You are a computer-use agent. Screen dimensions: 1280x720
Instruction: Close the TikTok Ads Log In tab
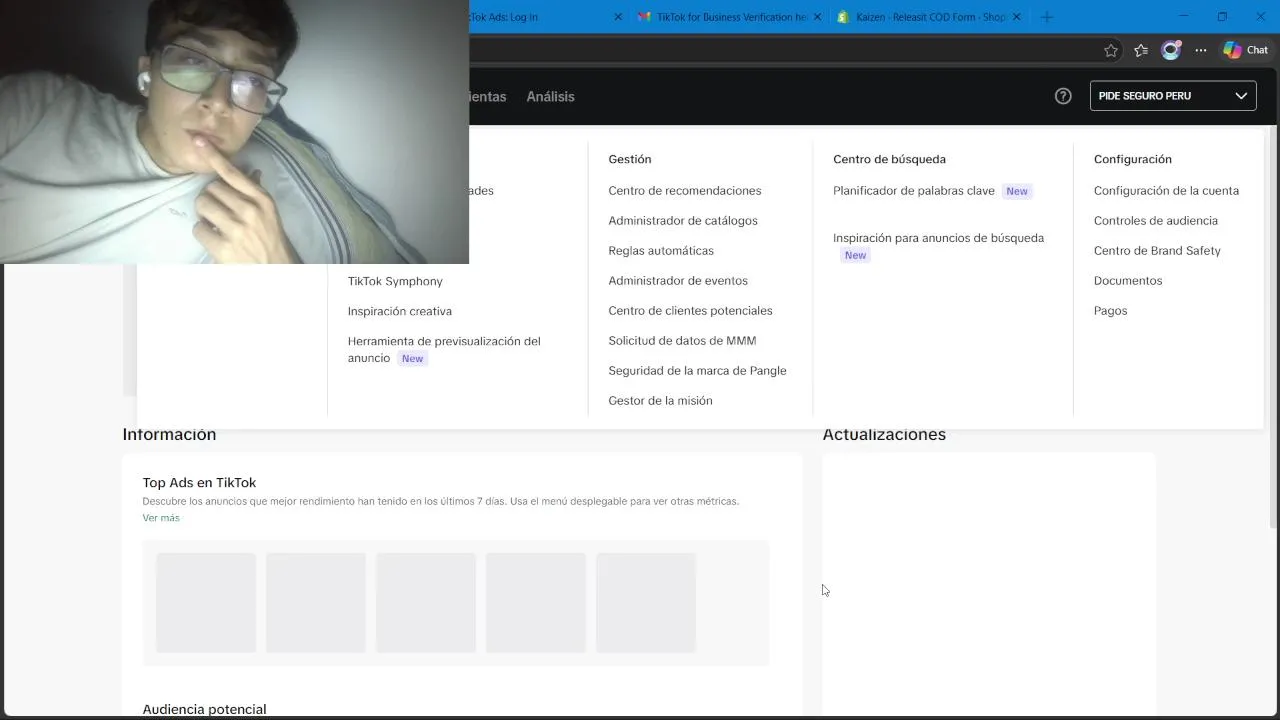click(x=618, y=17)
